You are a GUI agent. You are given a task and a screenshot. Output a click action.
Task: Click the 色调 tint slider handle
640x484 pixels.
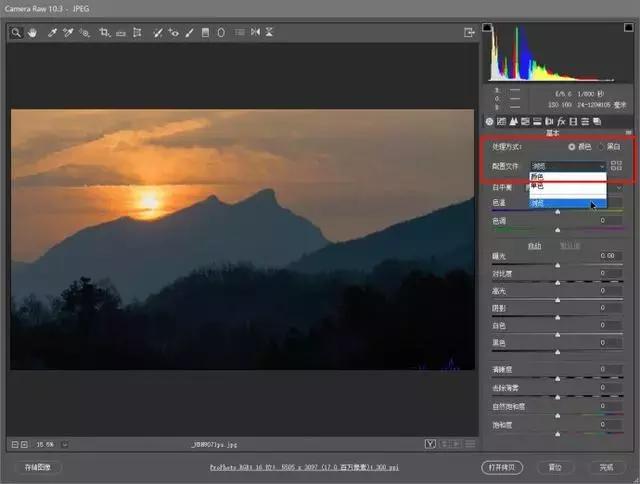[558, 230]
